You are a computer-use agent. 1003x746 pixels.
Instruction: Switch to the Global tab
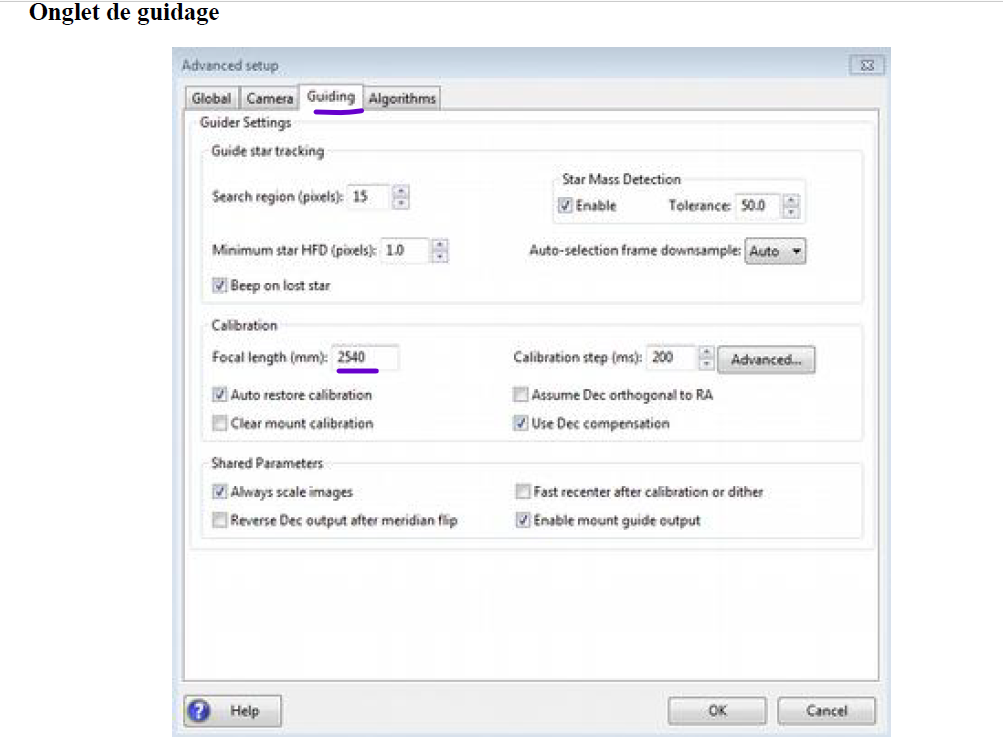[211, 99]
